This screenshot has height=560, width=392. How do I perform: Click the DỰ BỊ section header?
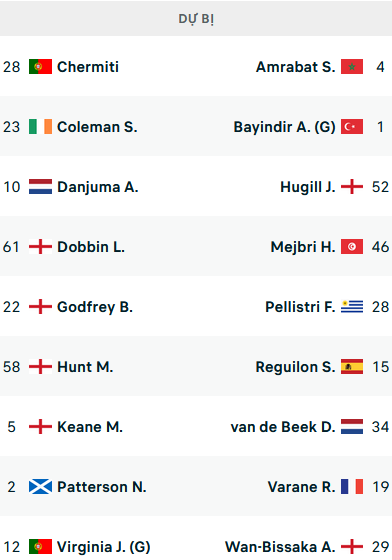(196, 18)
